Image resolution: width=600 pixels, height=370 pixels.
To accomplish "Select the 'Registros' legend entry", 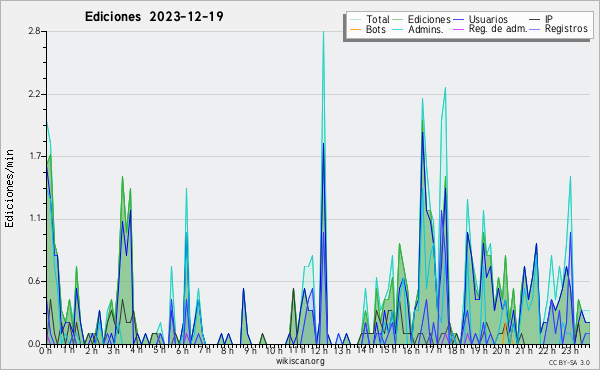I will tap(559, 29).
